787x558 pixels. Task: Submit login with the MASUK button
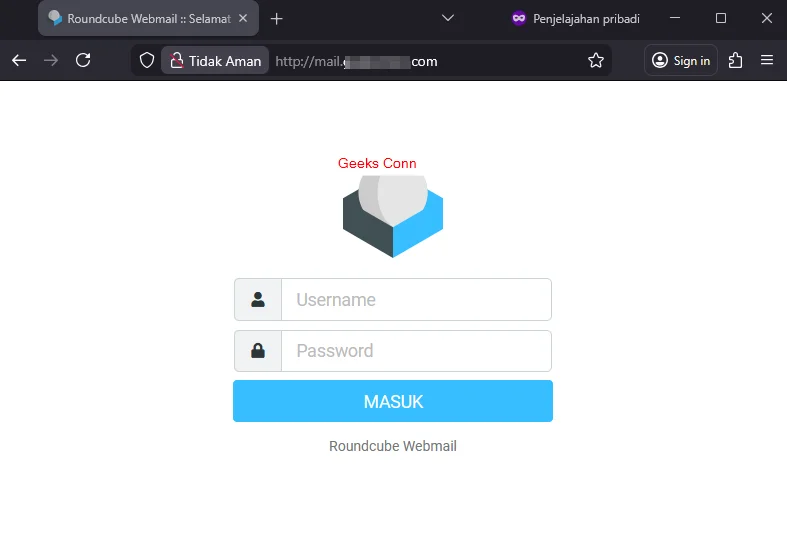click(x=393, y=401)
